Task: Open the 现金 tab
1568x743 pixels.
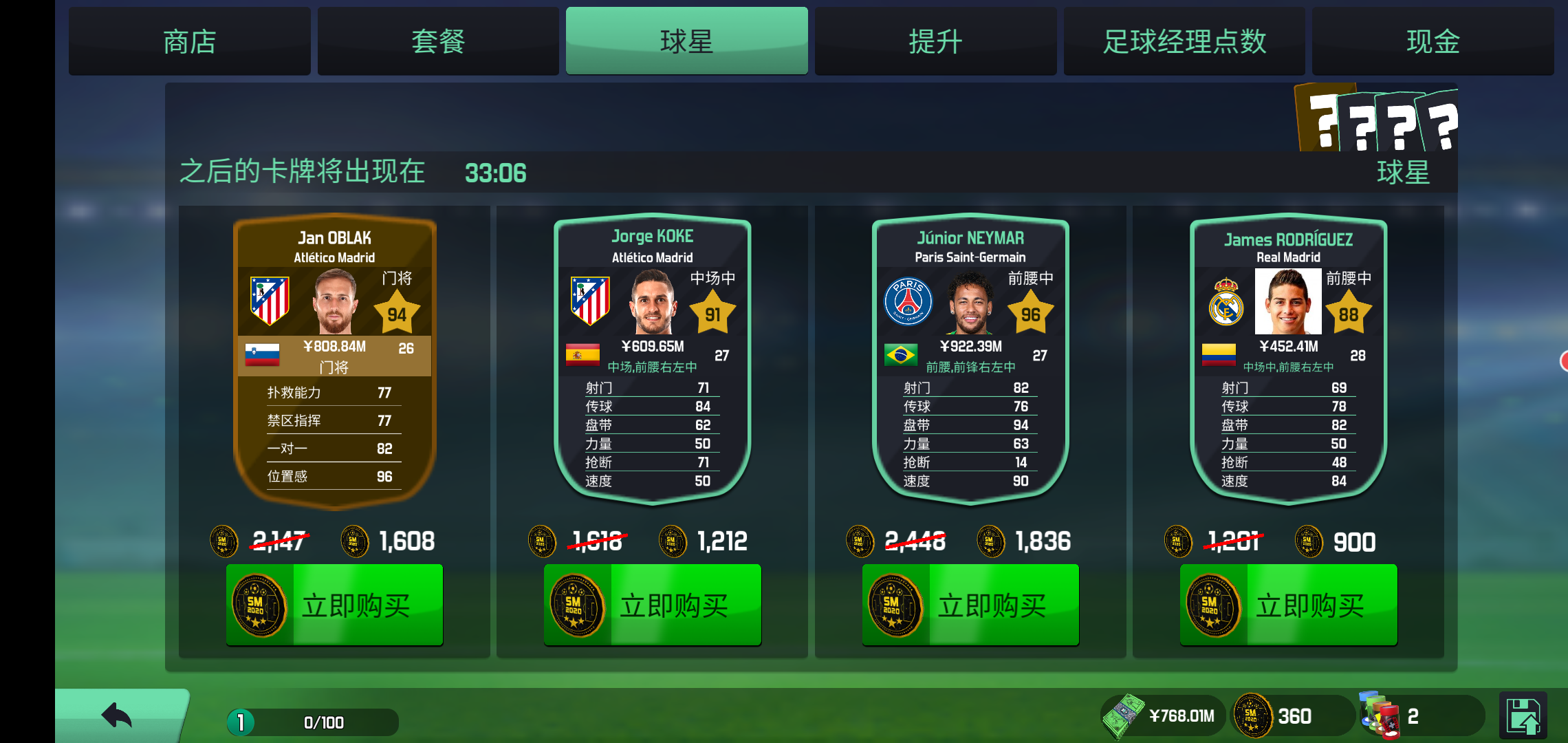Action: [1433, 41]
